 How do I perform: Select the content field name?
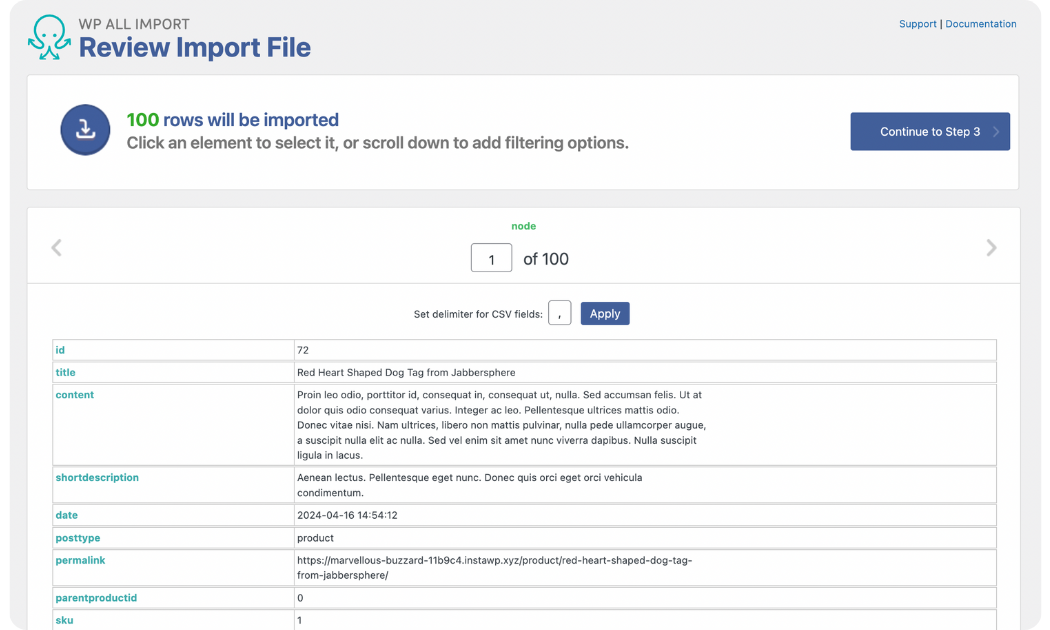(75, 395)
